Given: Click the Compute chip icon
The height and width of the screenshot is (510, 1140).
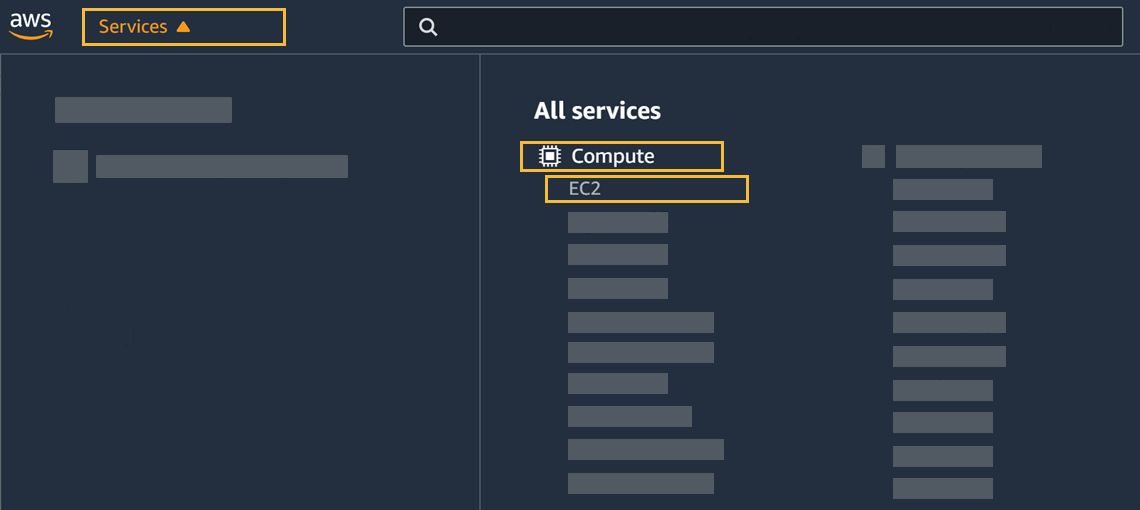Looking at the screenshot, I should click(550, 156).
